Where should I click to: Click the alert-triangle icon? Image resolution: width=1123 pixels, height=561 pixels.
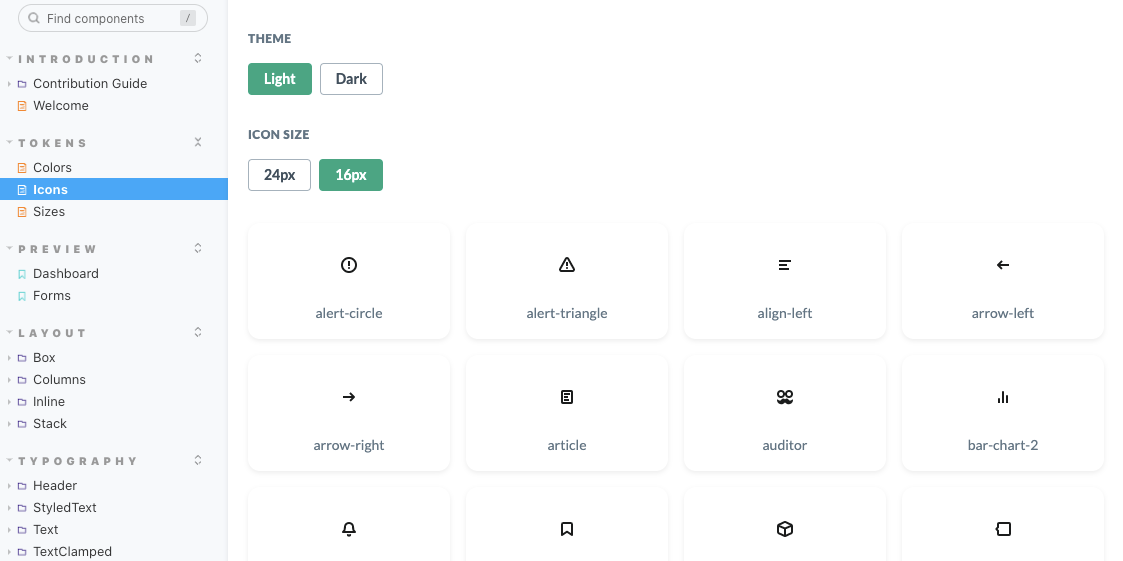pyautogui.click(x=567, y=265)
